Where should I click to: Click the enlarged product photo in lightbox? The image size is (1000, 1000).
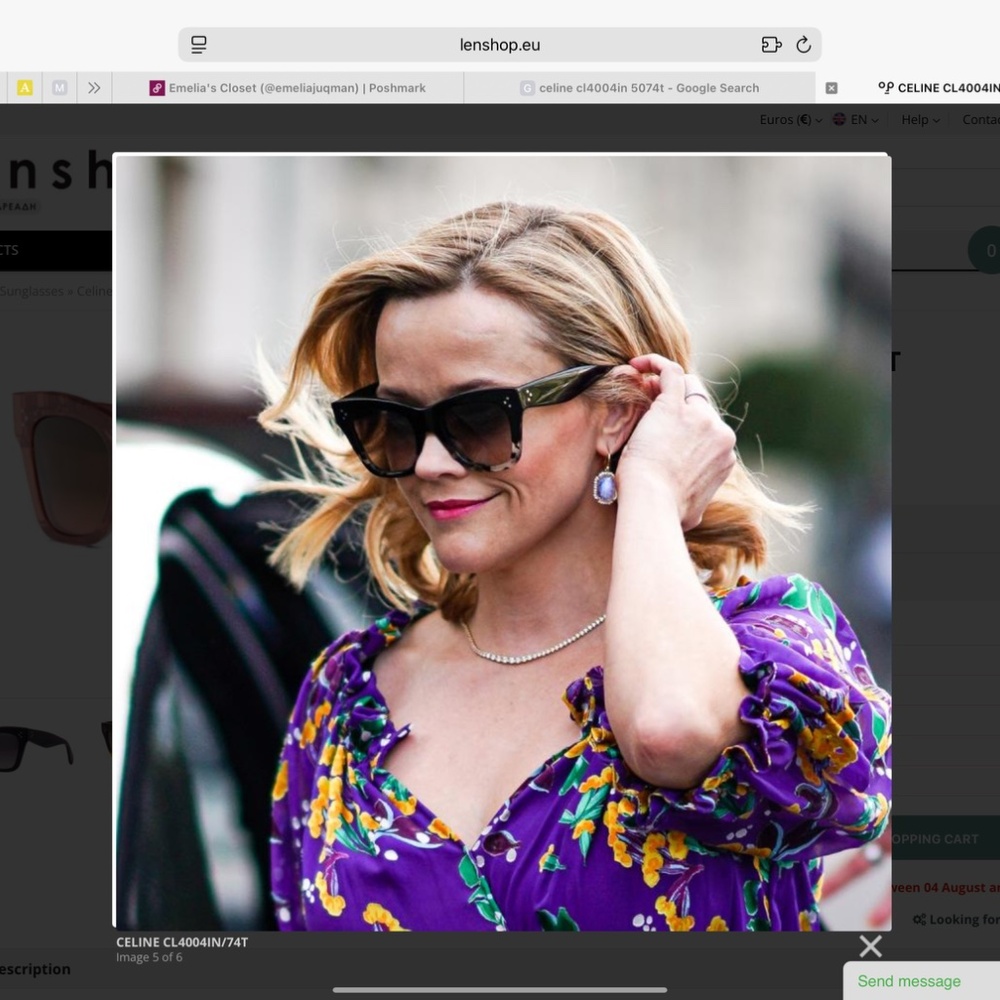tap(503, 542)
